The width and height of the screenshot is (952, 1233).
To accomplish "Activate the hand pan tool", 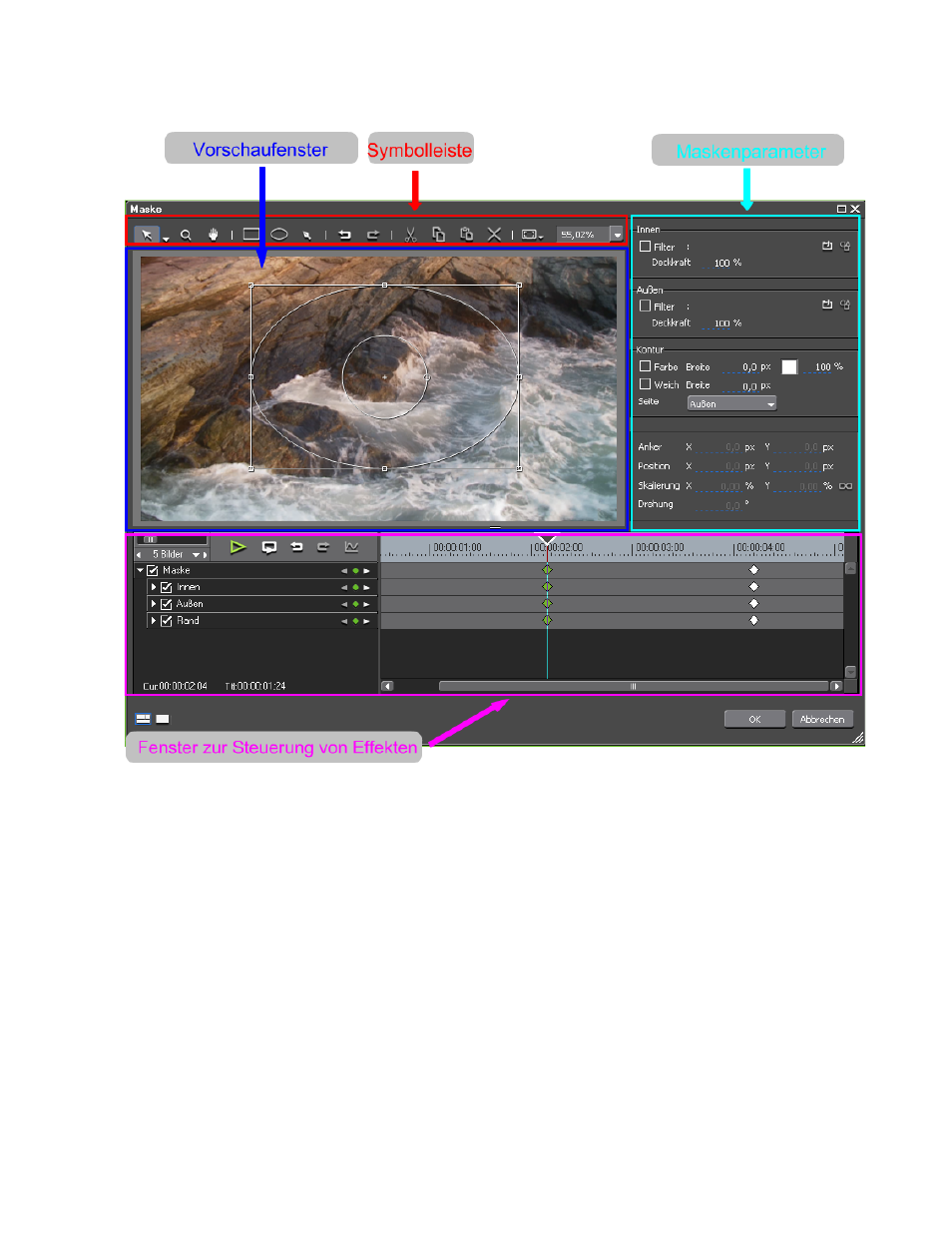I will click(x=213, y=235).
